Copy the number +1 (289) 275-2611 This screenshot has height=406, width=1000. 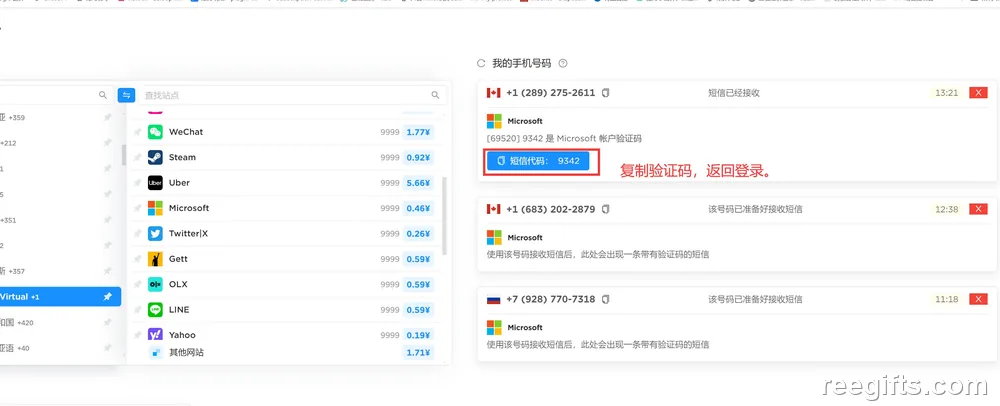coord(605,93)
